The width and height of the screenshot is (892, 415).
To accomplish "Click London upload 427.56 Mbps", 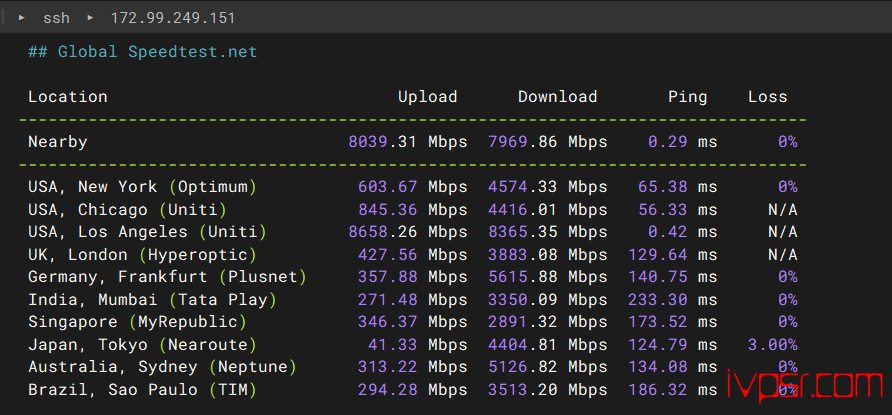I will click(x=412, y=255).
